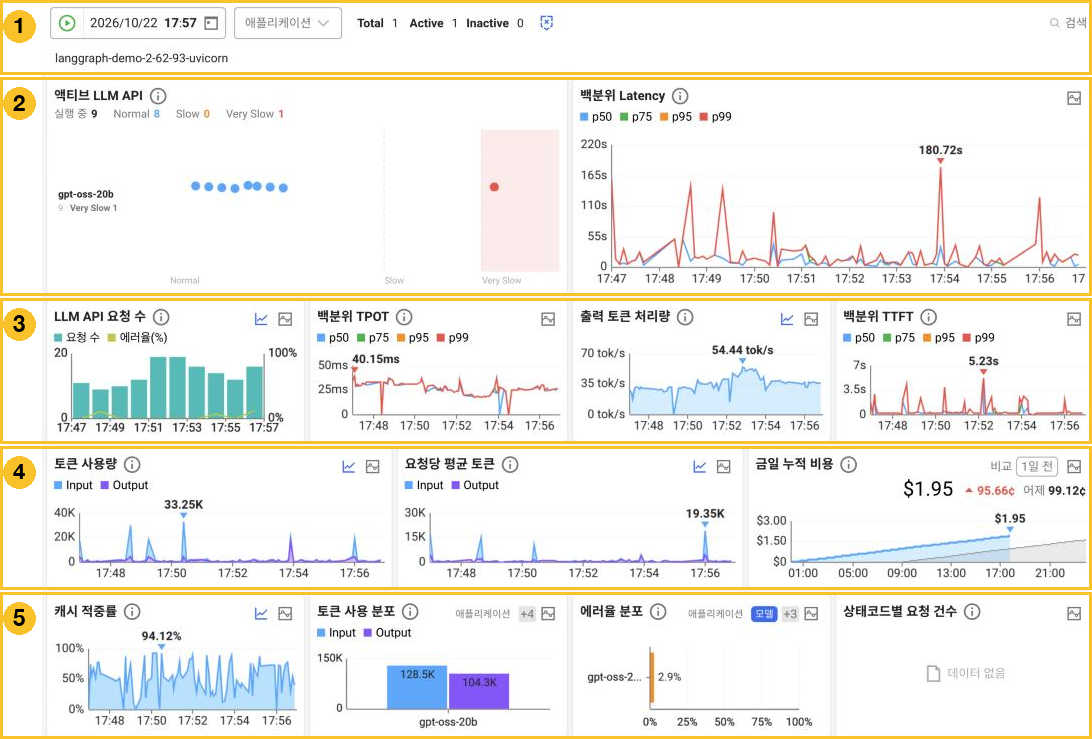
Task: Open info icon for 백분위 TPOT
Action: tap(403, 317)
